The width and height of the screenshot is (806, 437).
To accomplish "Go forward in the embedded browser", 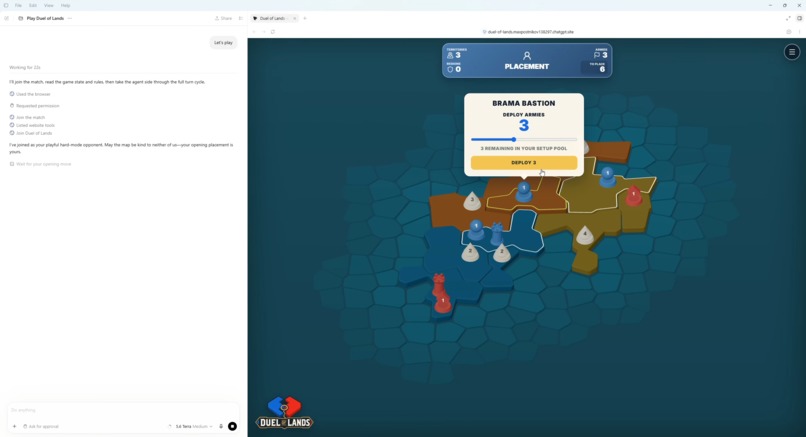I will click(263, 31).
